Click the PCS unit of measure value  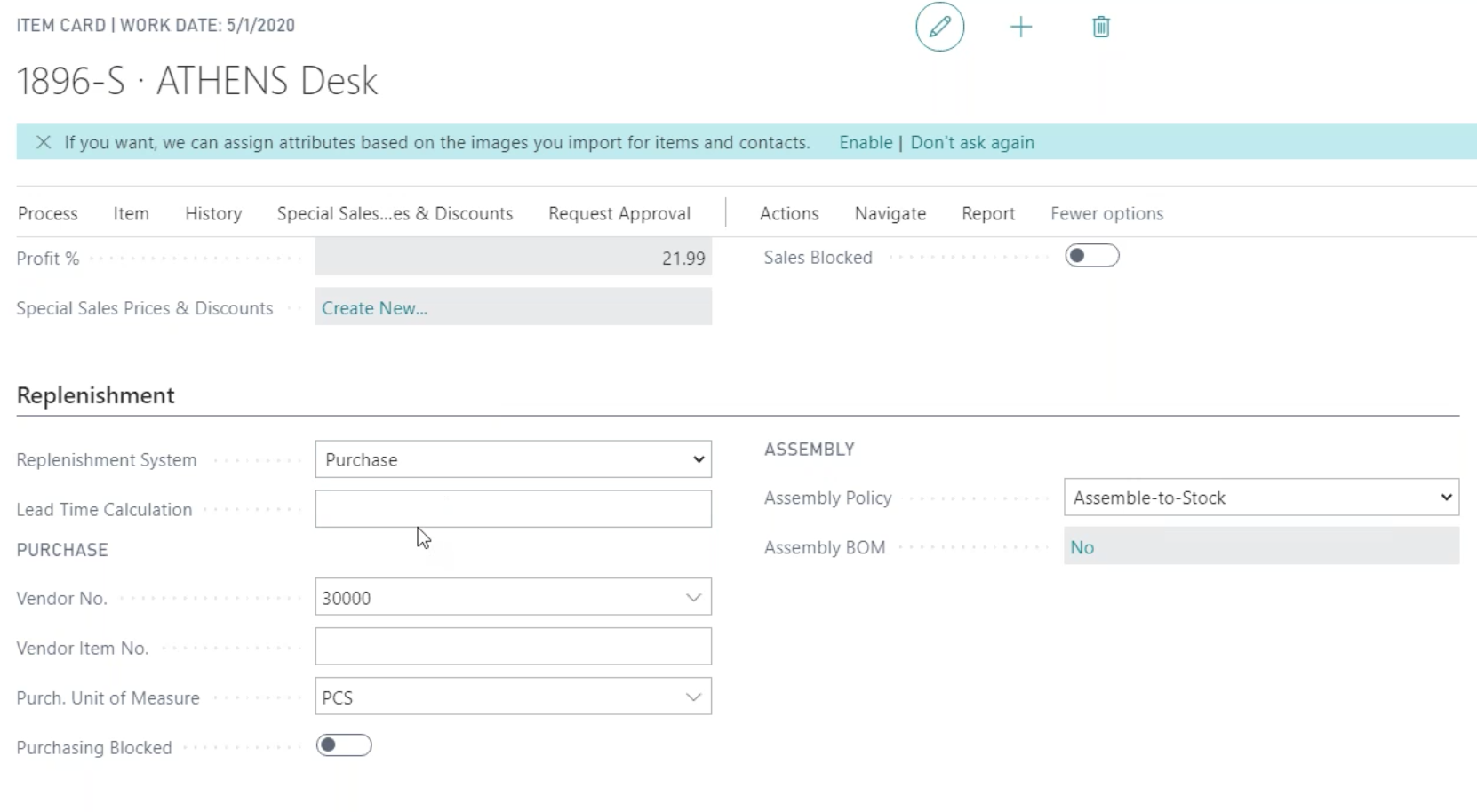click(338, 697)
